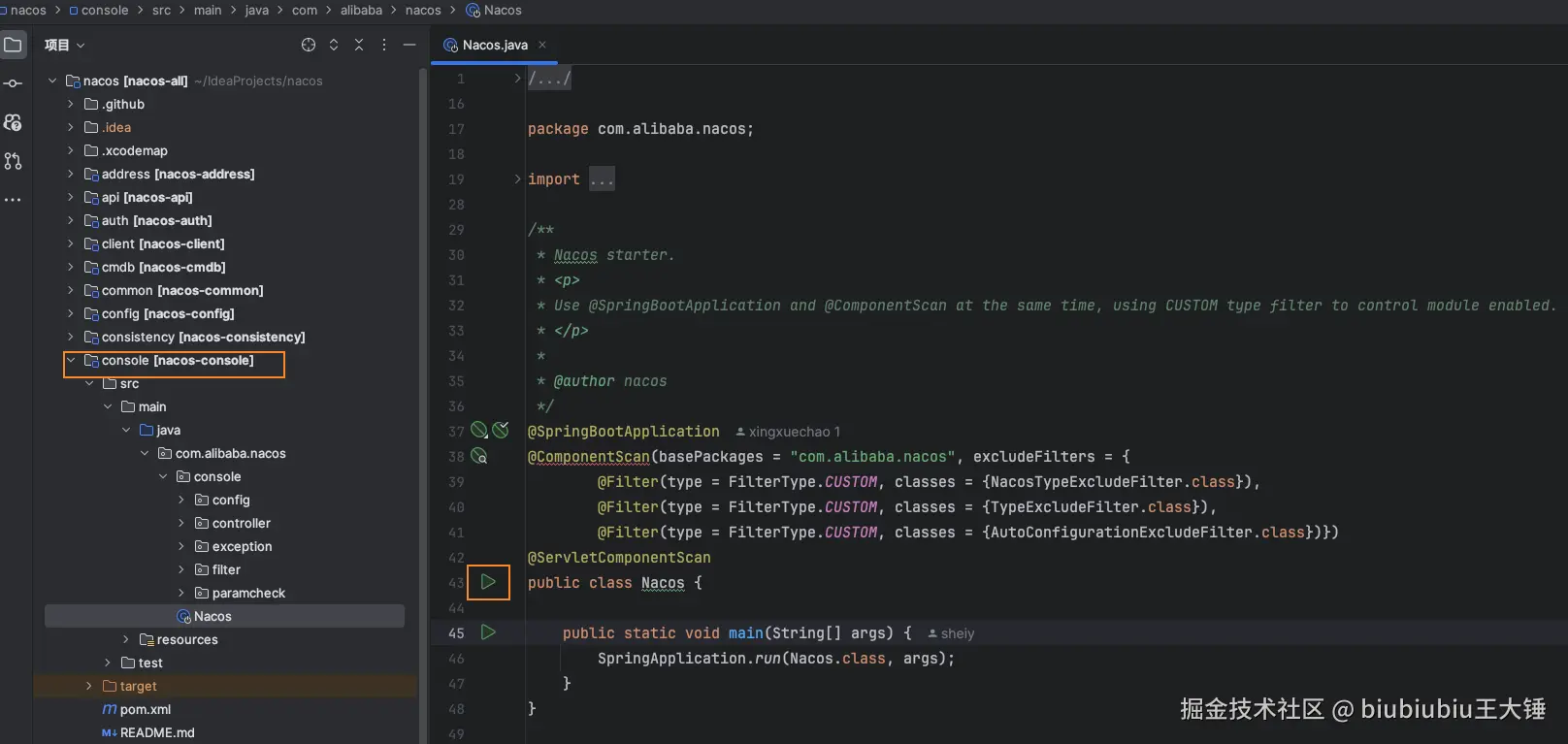Place cursor on package declaration line
1568x744 pixels.
(x=640, y=129)
